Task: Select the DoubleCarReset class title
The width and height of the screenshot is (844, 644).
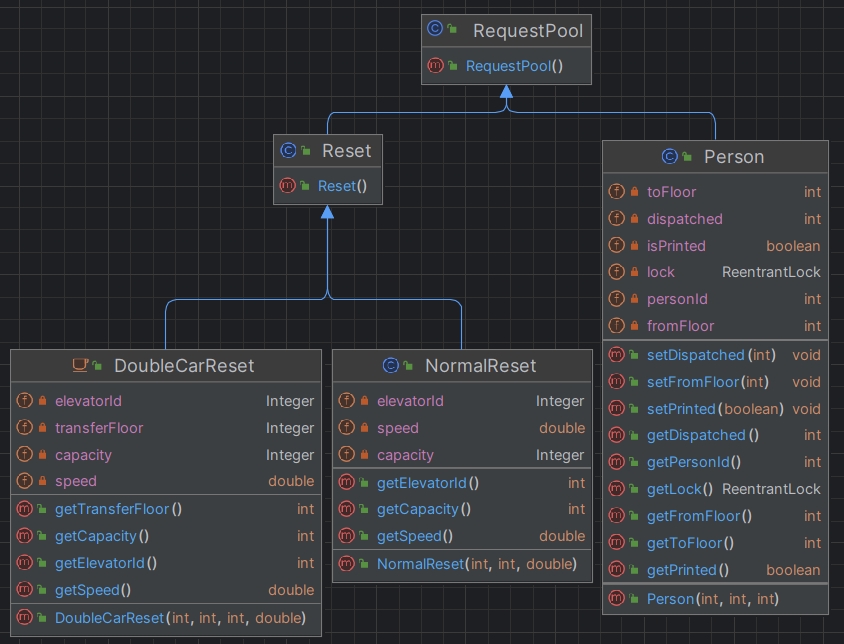Action: [184, 366]
